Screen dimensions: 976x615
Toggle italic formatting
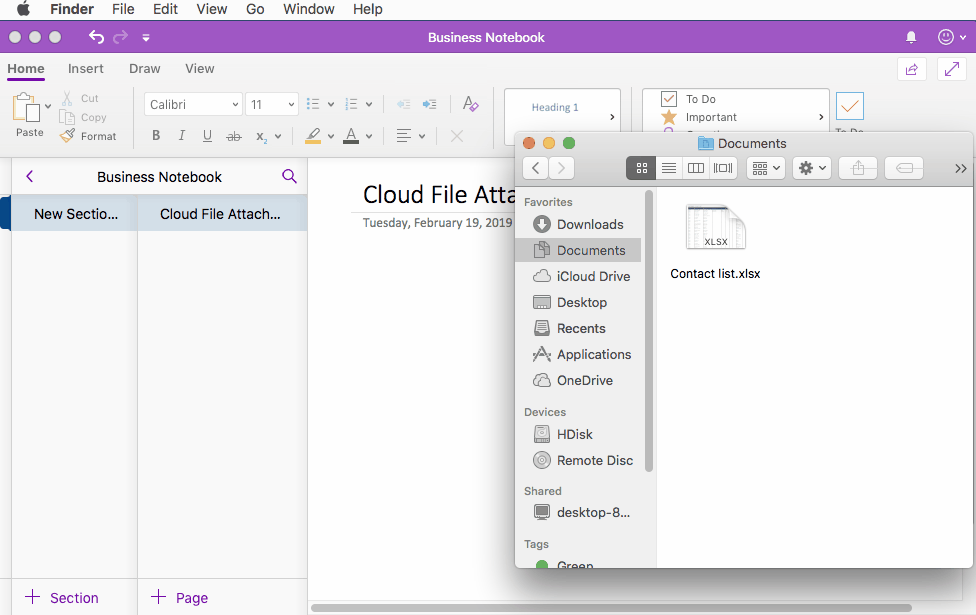coord(182,136)
